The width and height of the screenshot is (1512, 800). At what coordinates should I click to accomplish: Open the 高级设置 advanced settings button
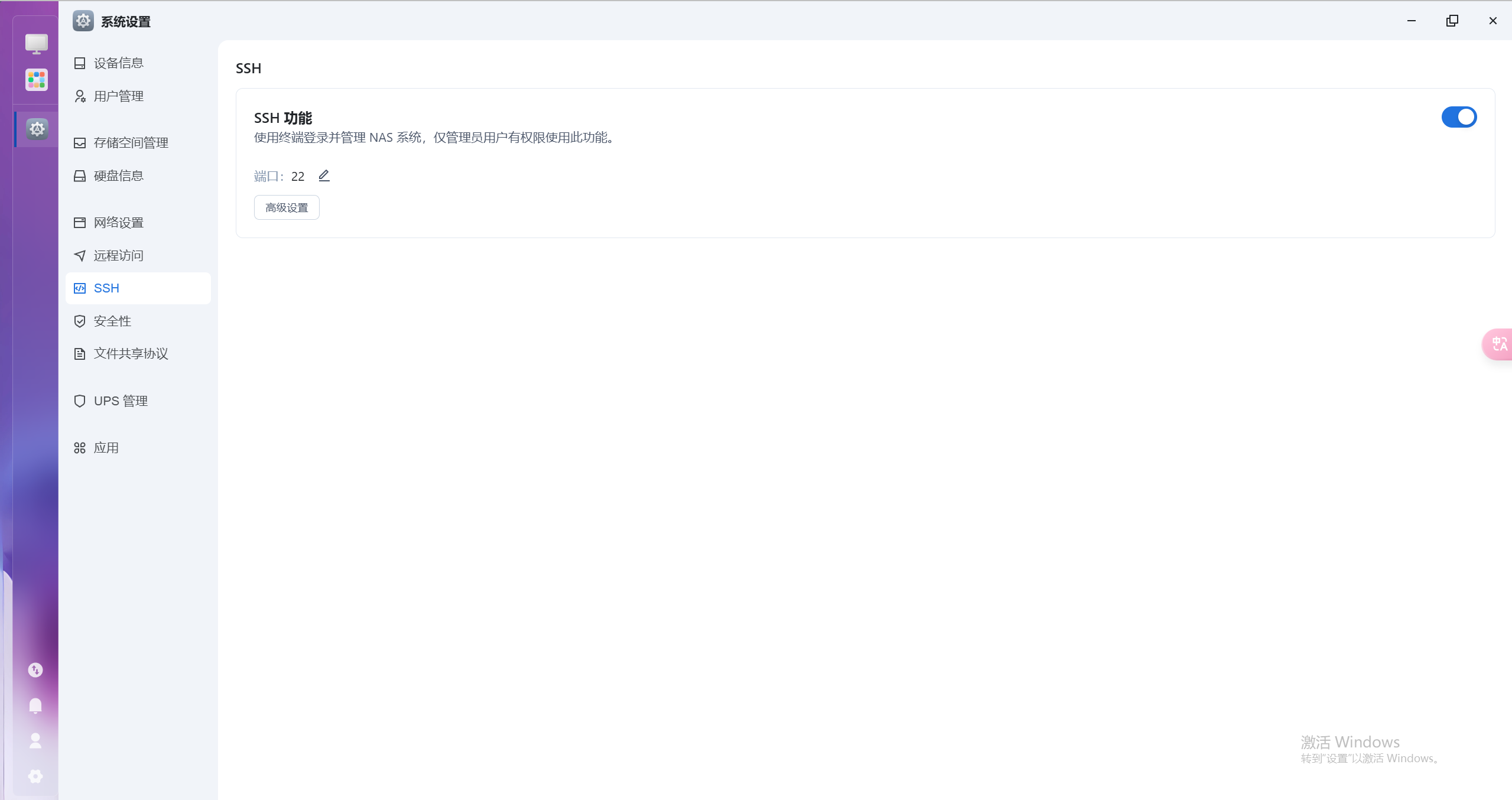coord(287,207)
